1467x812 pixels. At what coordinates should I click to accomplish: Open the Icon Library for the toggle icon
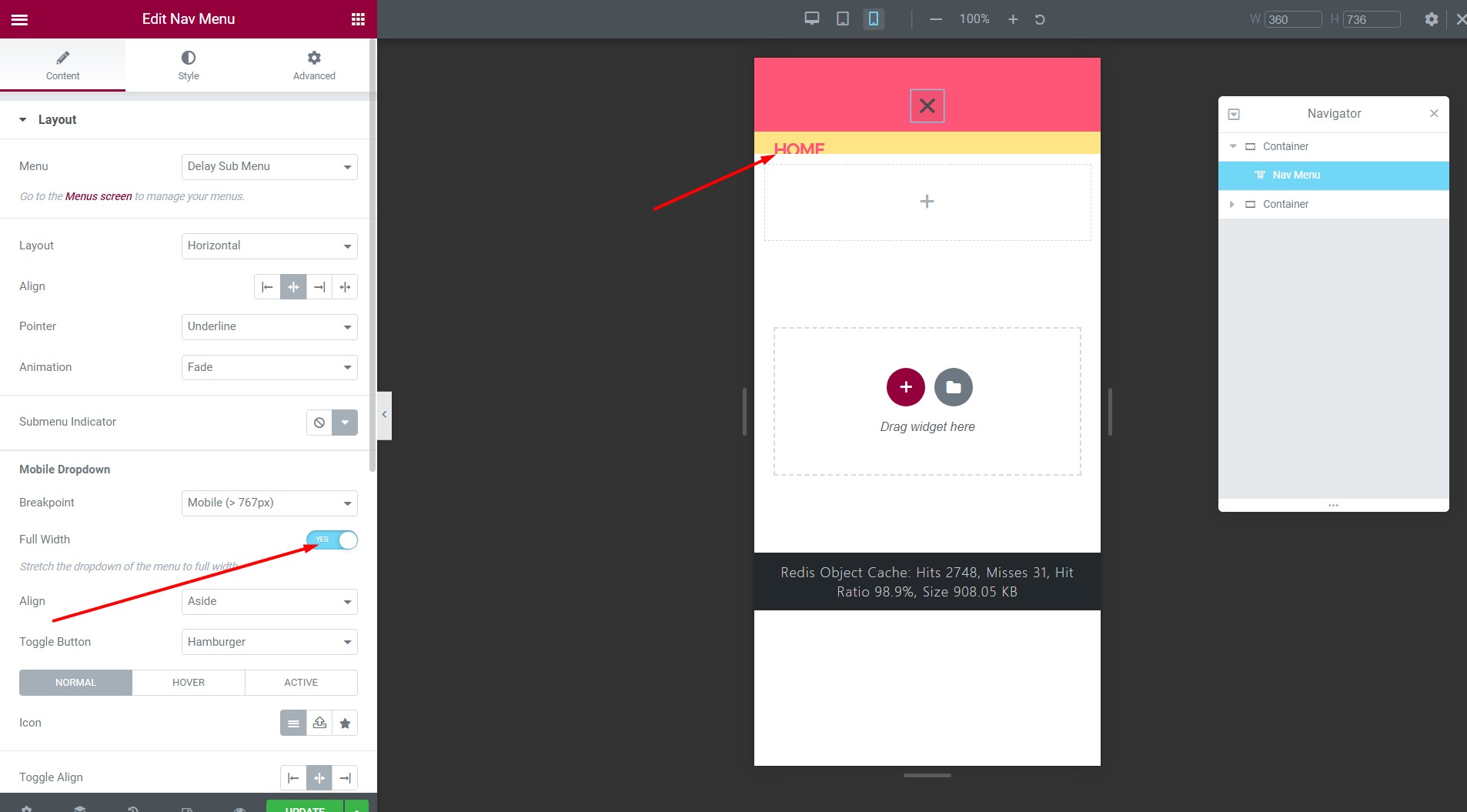[x=344, y=723]
